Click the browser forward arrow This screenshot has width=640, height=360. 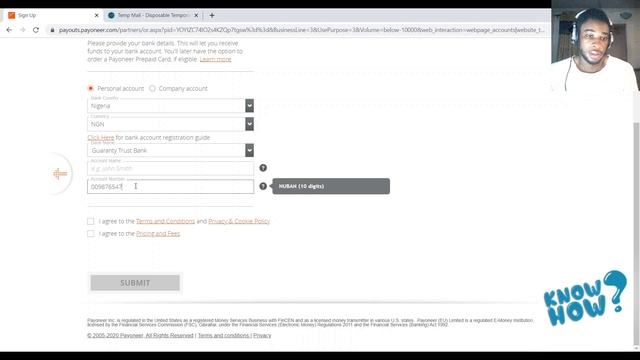coord(22,30)
